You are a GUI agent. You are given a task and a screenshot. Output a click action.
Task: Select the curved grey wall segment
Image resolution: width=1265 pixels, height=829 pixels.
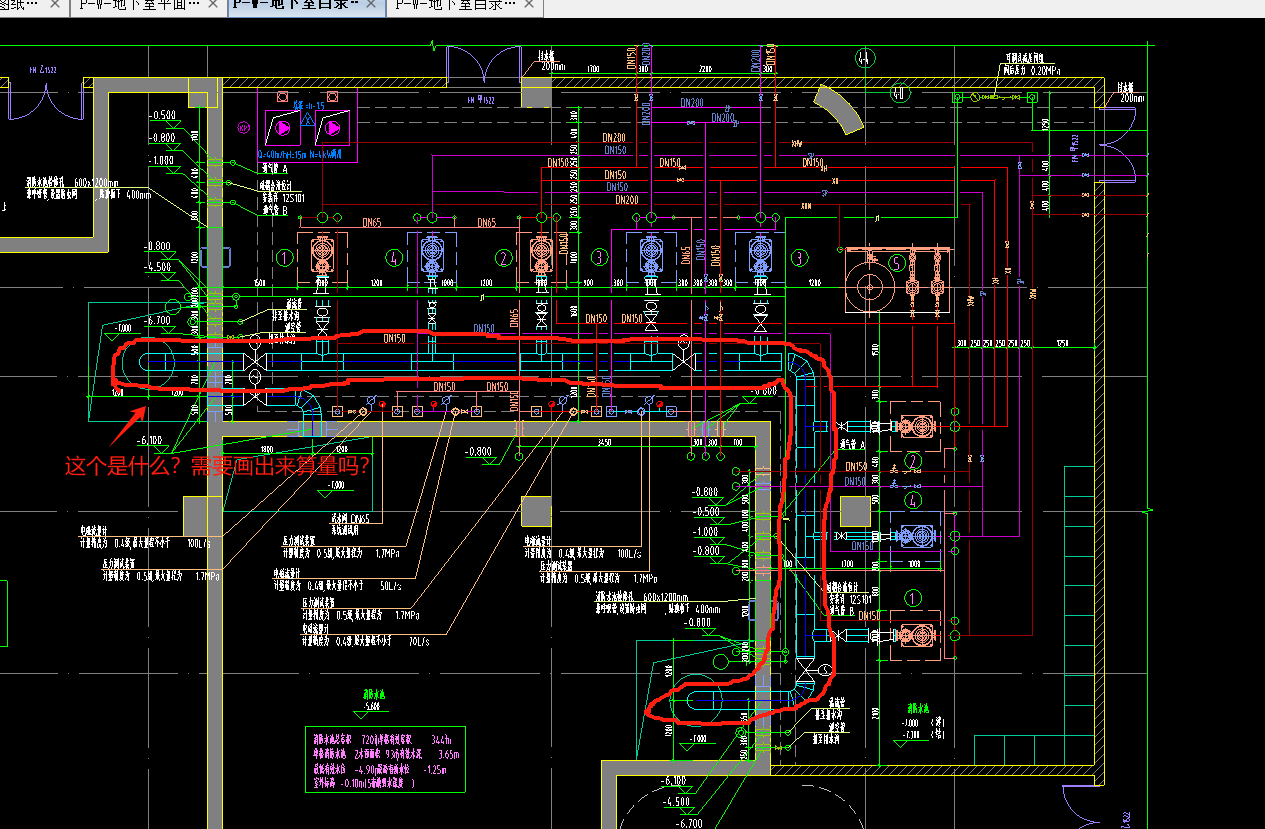837,107
